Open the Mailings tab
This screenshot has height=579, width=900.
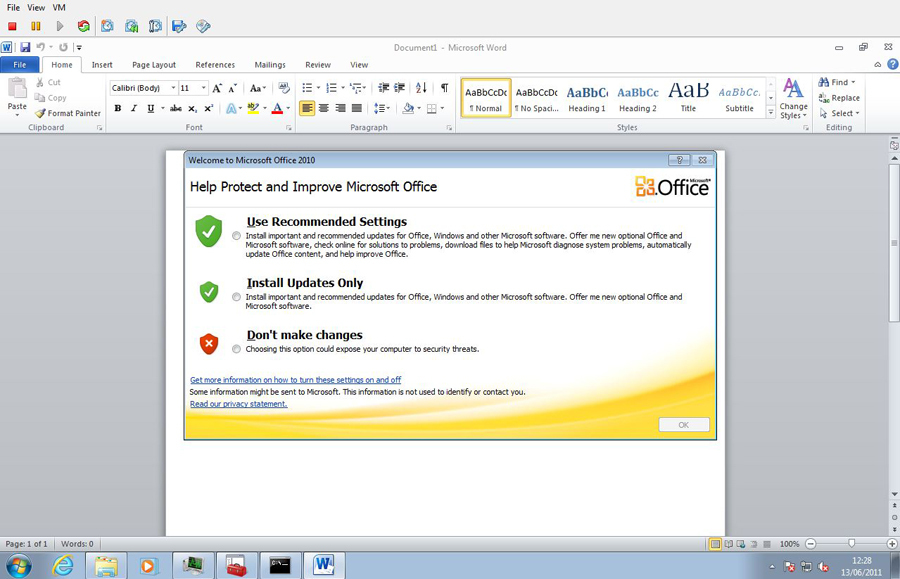(x=270, y=65)
